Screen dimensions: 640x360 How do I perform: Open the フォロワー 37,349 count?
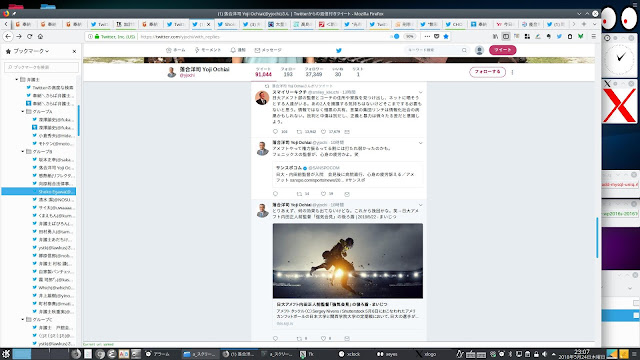pos(314,72)
